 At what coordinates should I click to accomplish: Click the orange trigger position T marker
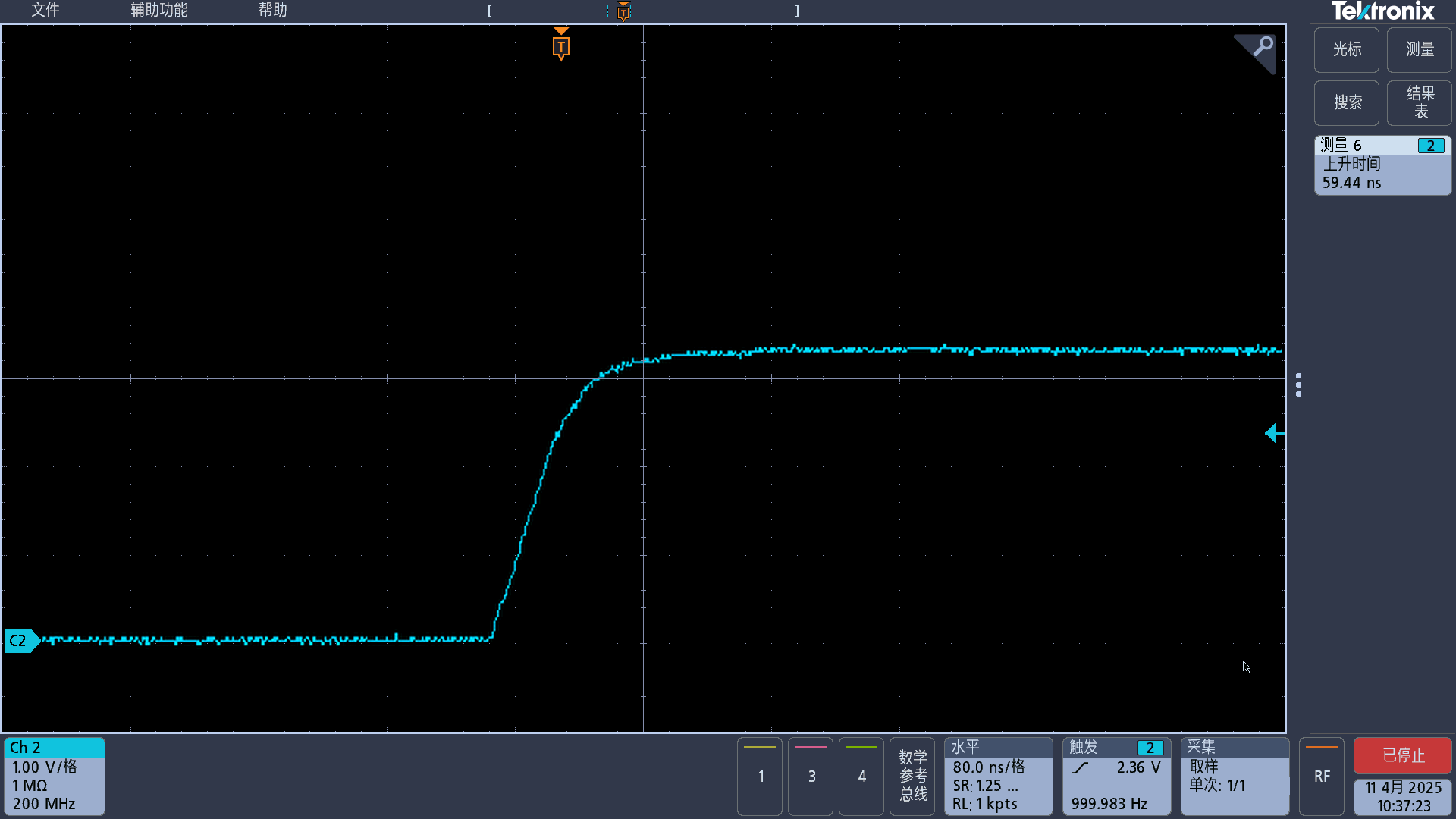click(560, 46)
